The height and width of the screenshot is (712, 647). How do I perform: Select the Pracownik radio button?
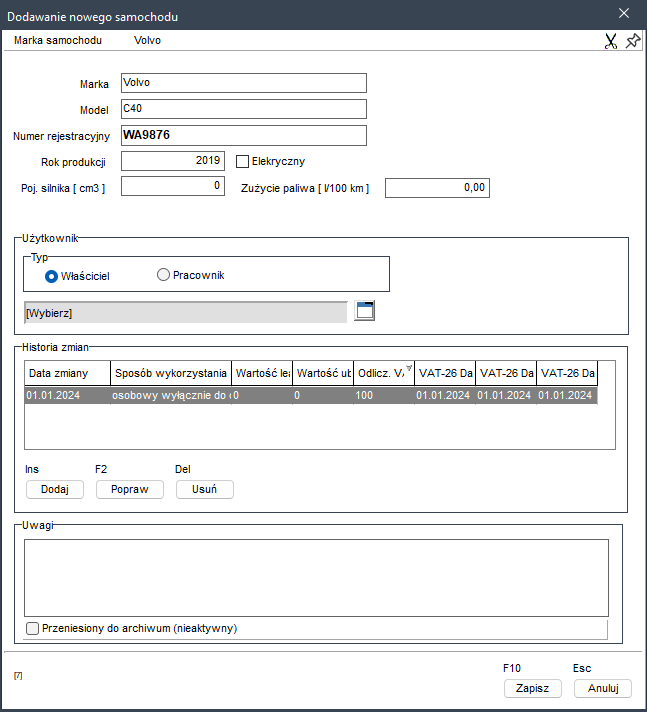click(163, 275)
